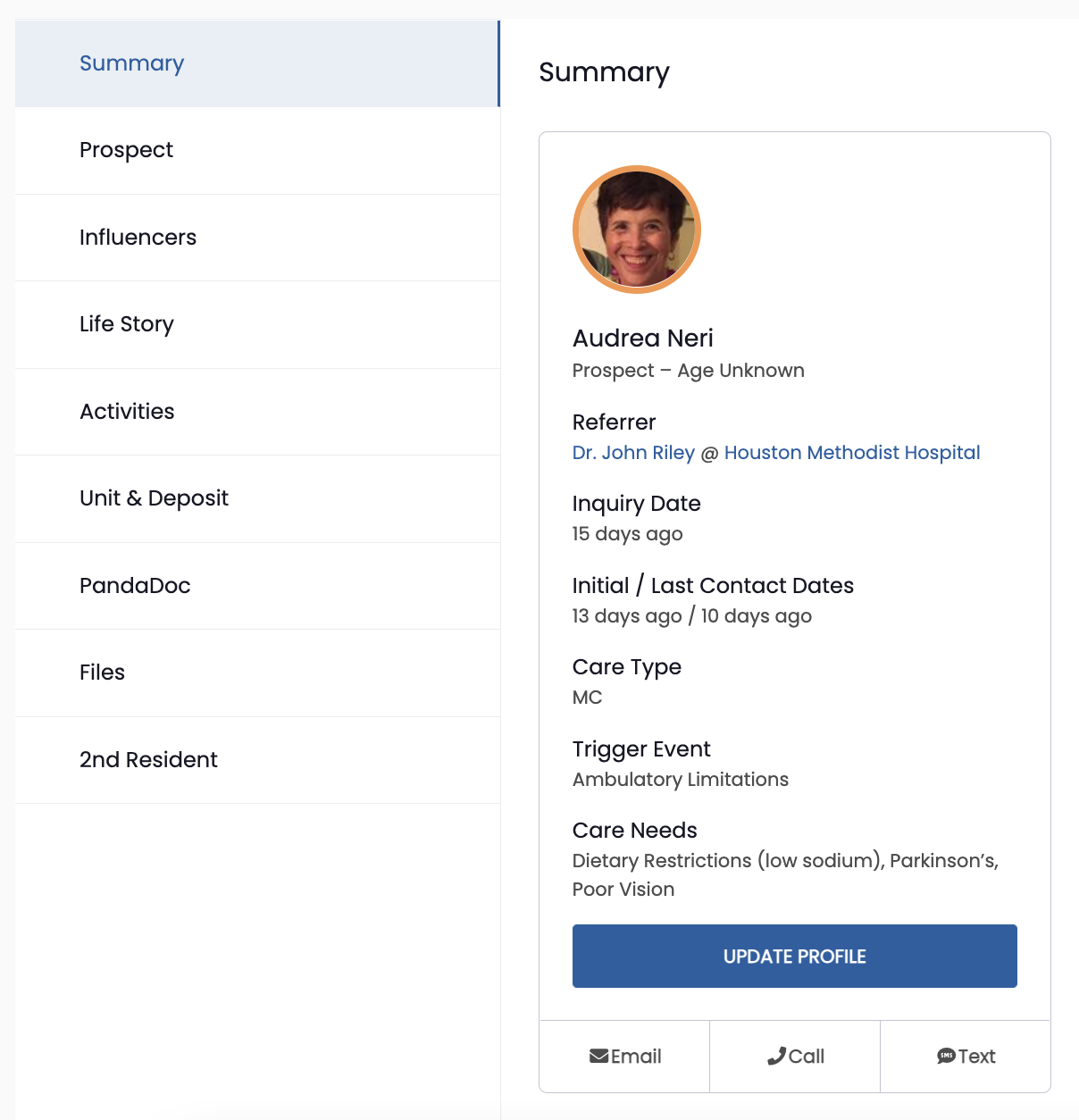Switch to the Activities section
Screen dimensions: 1079x1120
click(257, 412)
